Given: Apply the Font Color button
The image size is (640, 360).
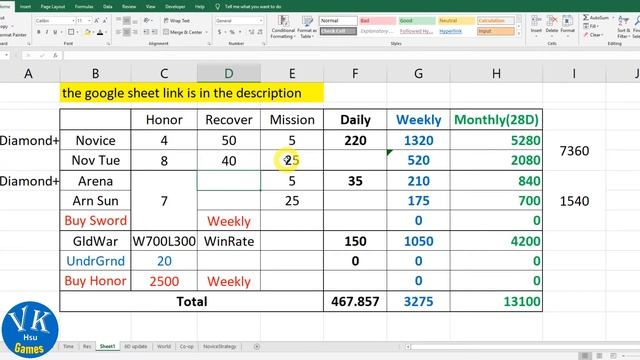Looking at the screenshot, I should [x=100, y=32].
